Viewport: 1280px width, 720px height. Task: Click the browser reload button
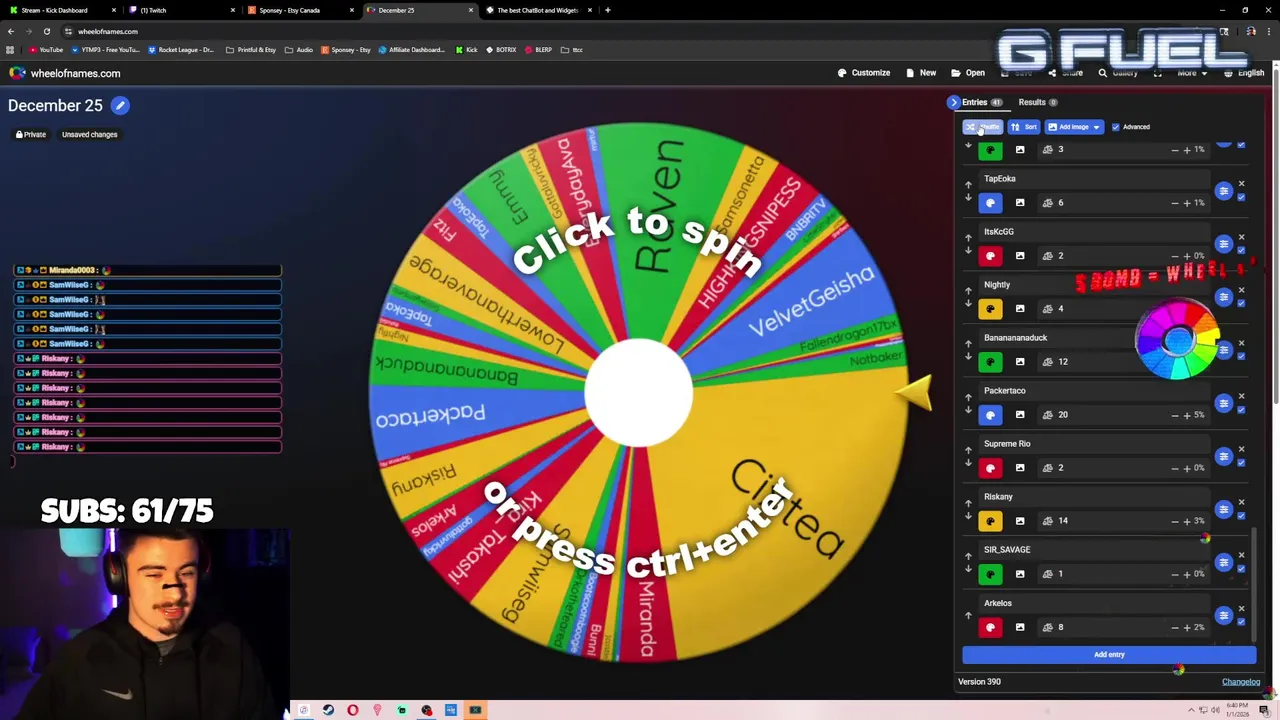click(x=46, y=31)
